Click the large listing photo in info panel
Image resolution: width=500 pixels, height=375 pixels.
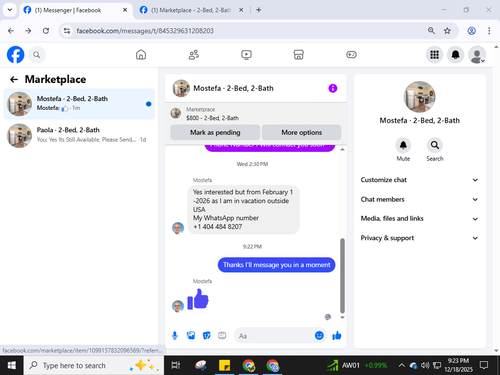click(419, 97)
